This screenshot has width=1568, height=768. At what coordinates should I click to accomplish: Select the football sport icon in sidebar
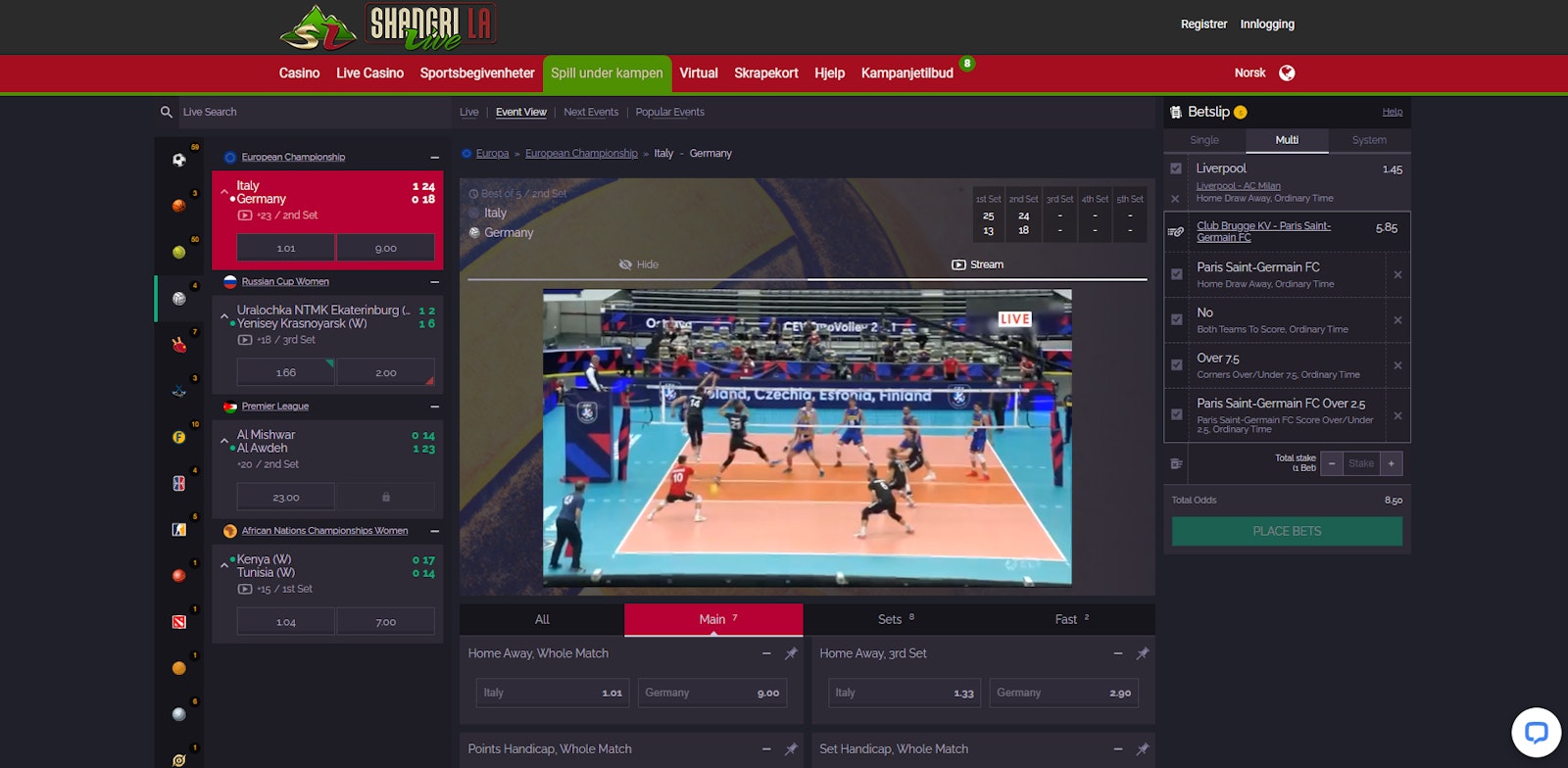(x=178, y=160)
